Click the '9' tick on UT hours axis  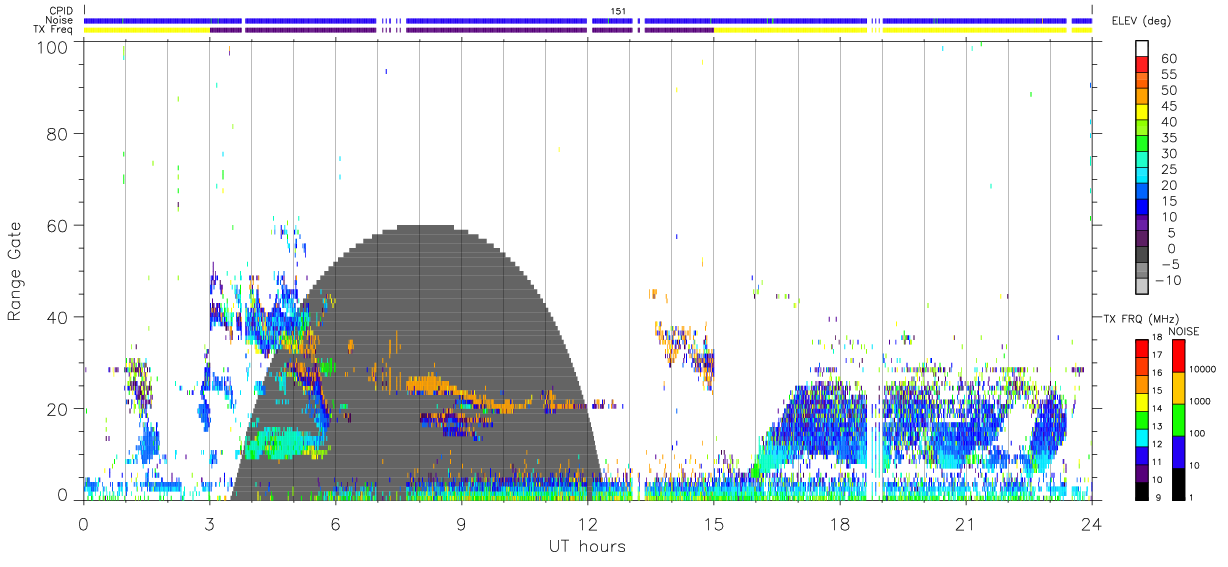coord(461,523)
